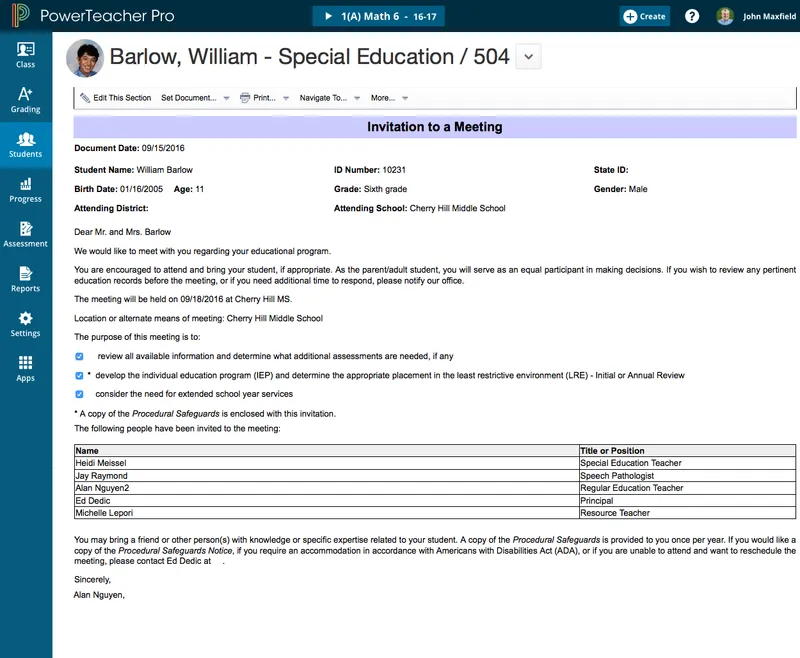Click William Barlow's student photo
The height and width of the screenshot is (658, 800).
click(85, 58)
